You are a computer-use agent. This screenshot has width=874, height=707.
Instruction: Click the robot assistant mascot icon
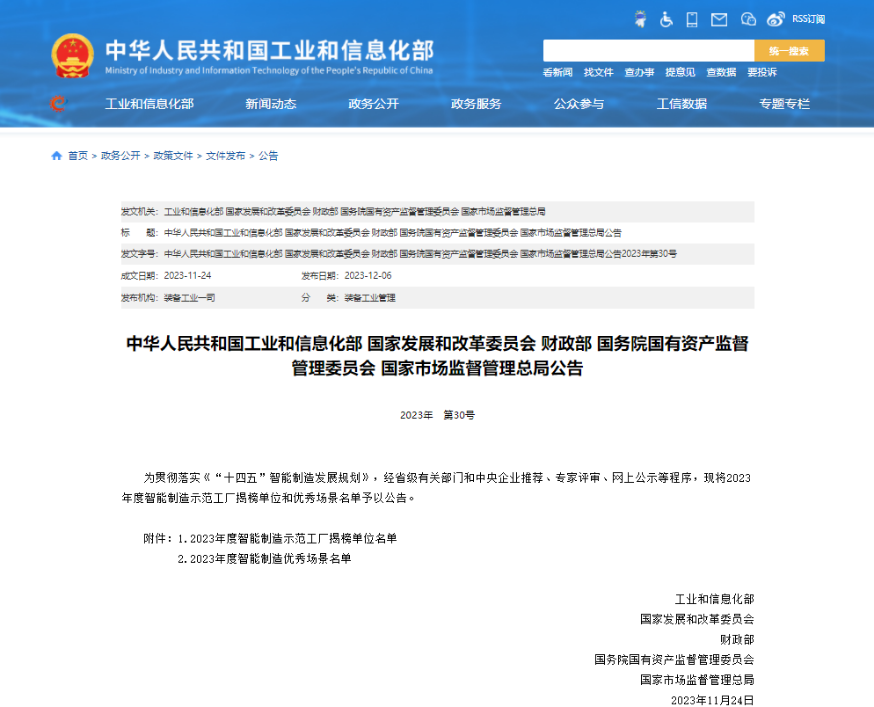(639, 18)
